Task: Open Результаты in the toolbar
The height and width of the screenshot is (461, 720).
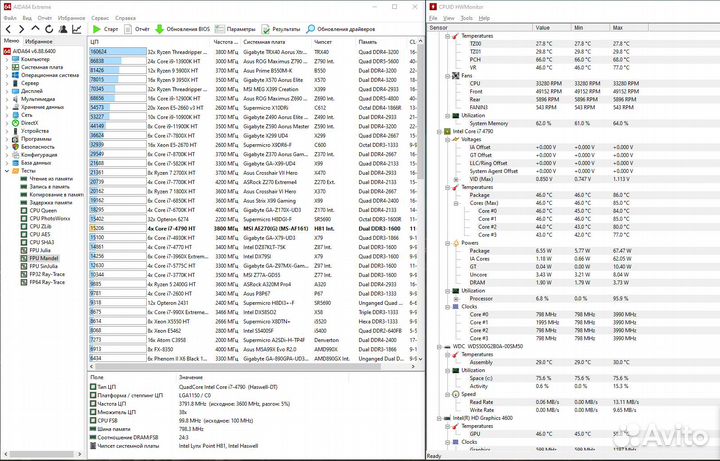Action: (280, 29)
